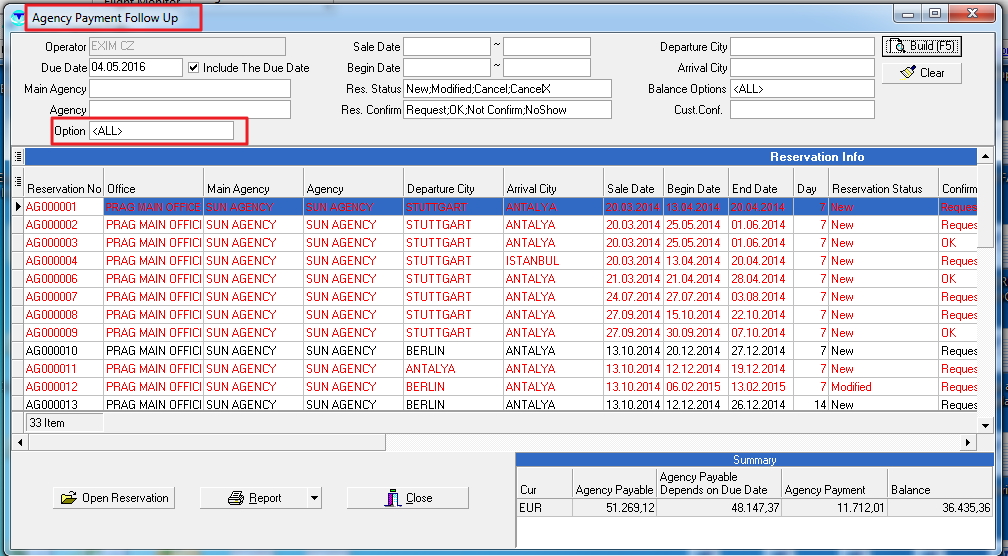This screenshot has height=556, width=1008.
Task: Click grid options icon beside Reservation Info header
Action: point(18,157)
